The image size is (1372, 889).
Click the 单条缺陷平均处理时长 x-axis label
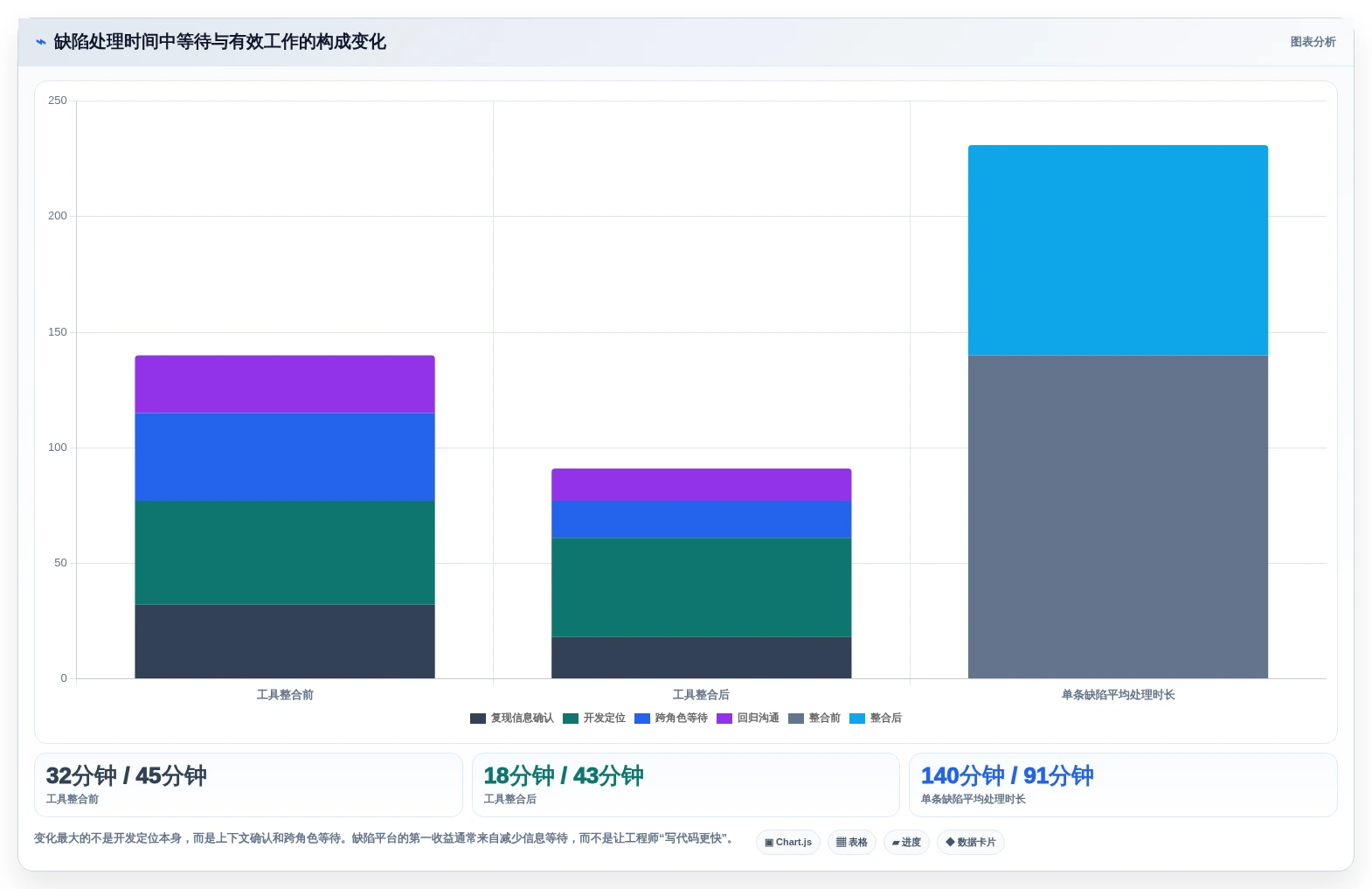click(x=1119, y=695)
